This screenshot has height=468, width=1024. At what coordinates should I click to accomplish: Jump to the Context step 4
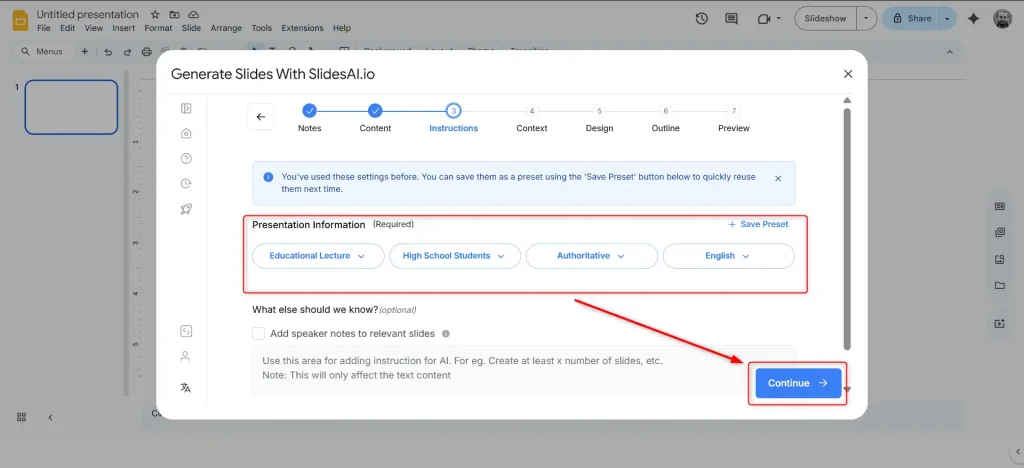pos(532,117)
